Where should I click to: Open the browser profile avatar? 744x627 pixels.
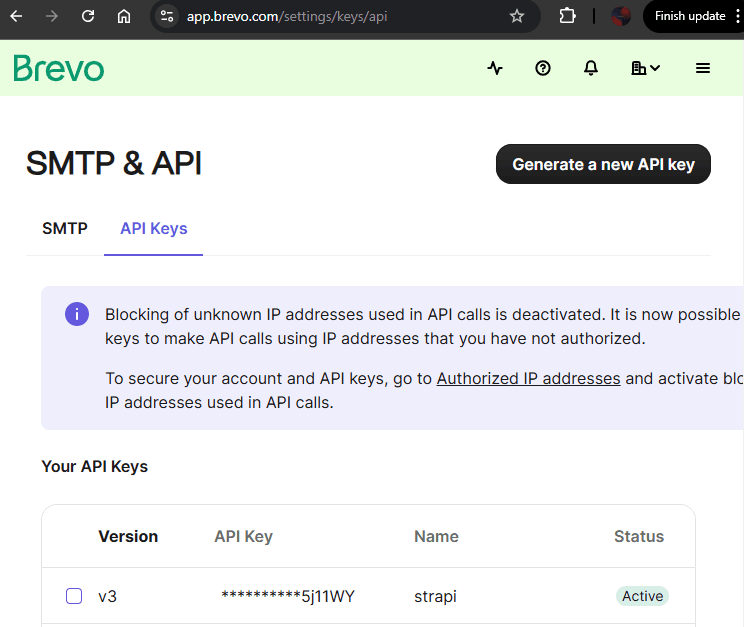point(621,16)
